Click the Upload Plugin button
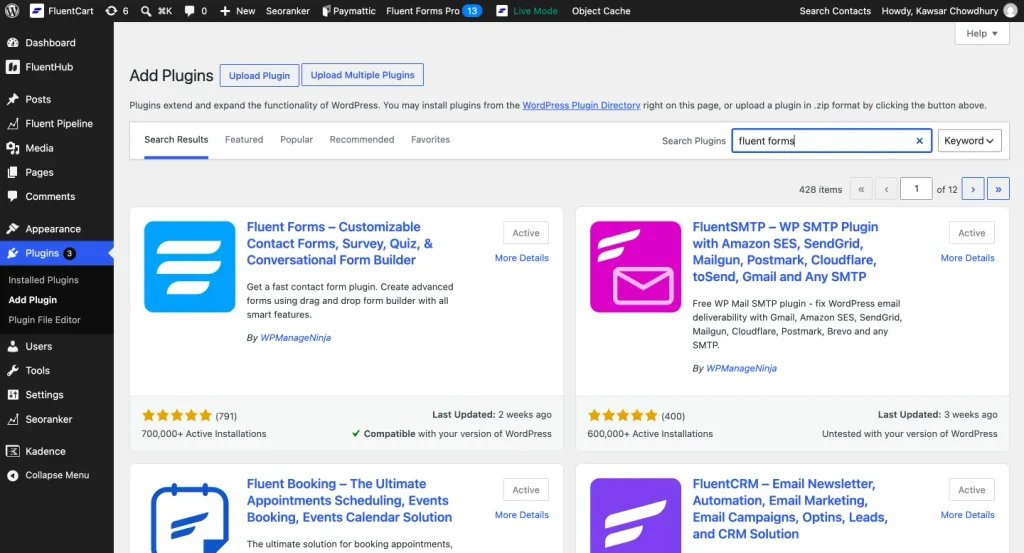This screenshot has height=553, width=1024. [259, 76]
